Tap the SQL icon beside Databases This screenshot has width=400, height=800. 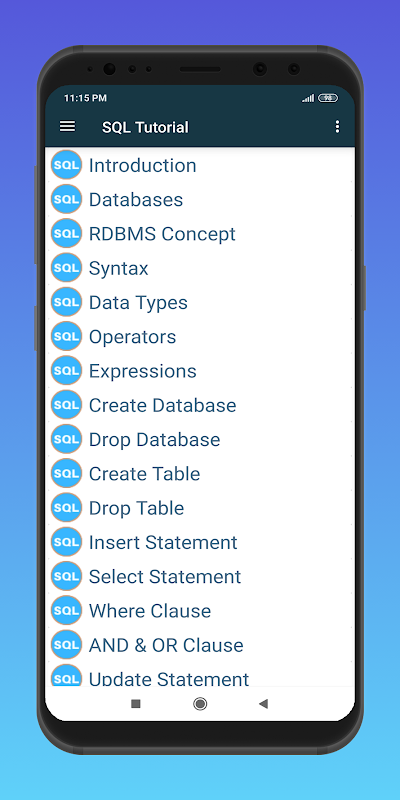pyautogui.click(x=66, y=199)
